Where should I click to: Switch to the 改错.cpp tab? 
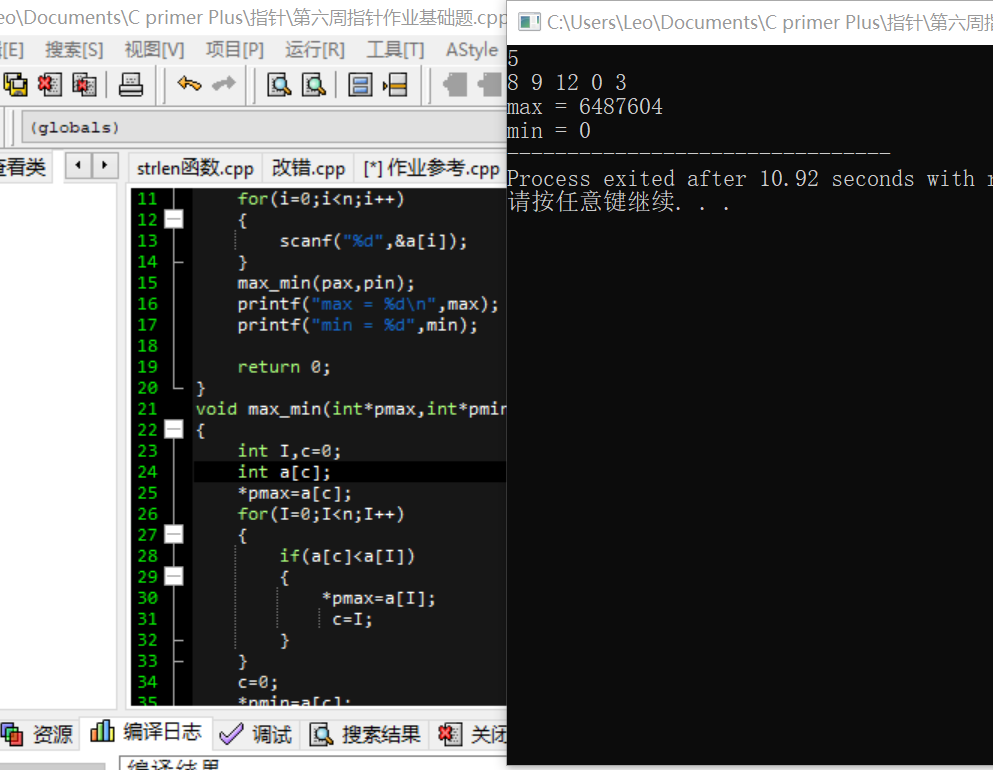(308, 168)
